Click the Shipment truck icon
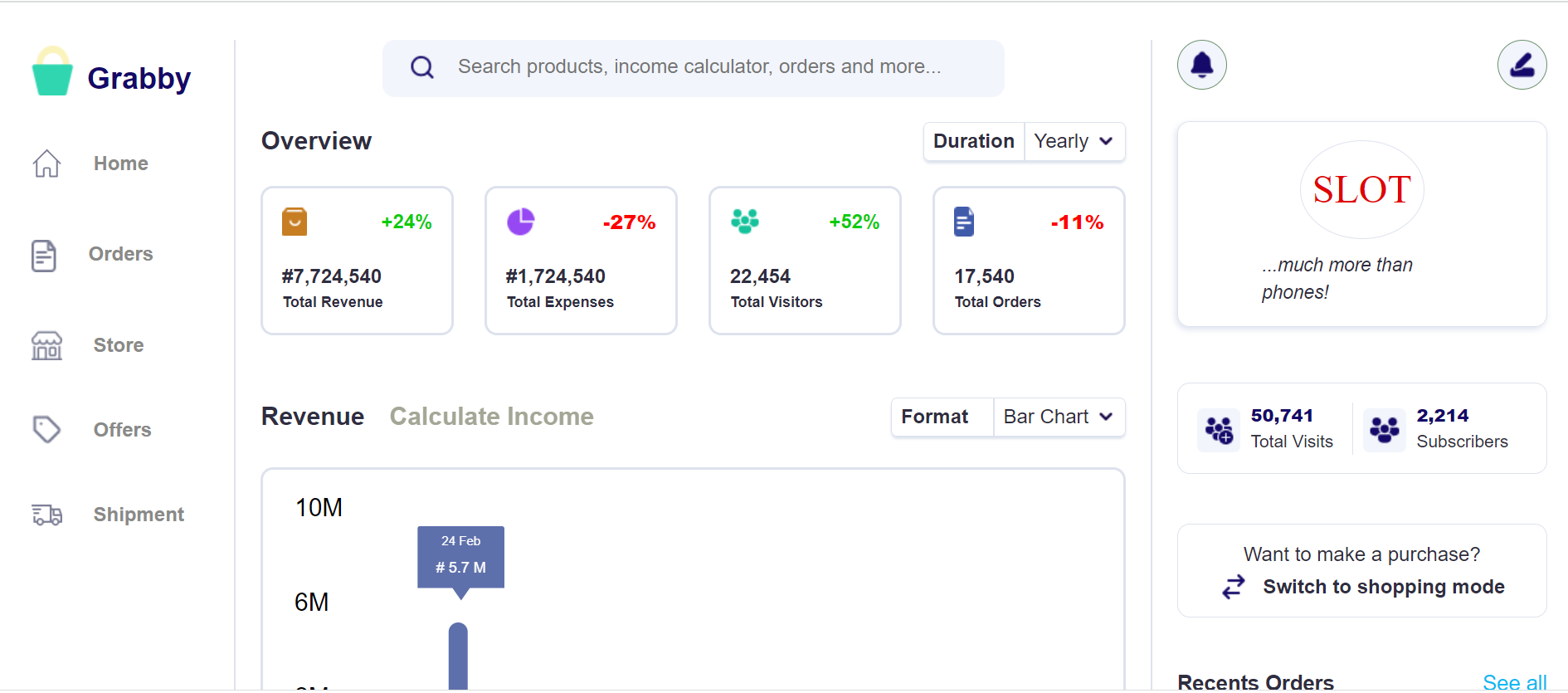Viewport: 1568px width, 693px height. [46, 515]
